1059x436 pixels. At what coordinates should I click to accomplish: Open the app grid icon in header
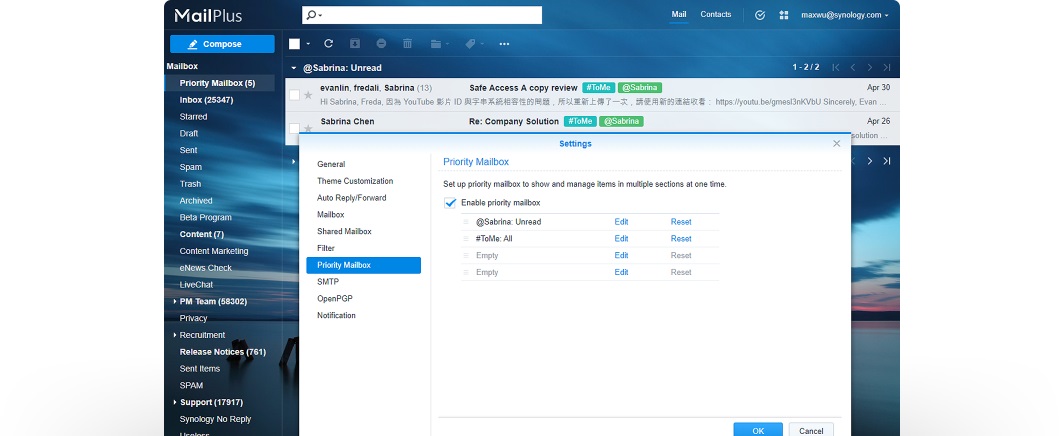783,15
